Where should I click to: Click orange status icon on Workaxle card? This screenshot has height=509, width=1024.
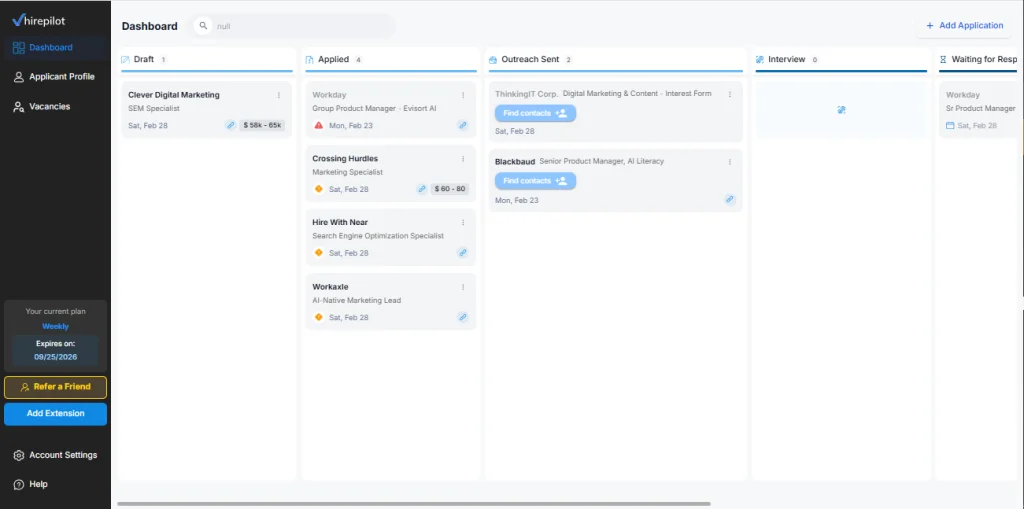(319, 317)
